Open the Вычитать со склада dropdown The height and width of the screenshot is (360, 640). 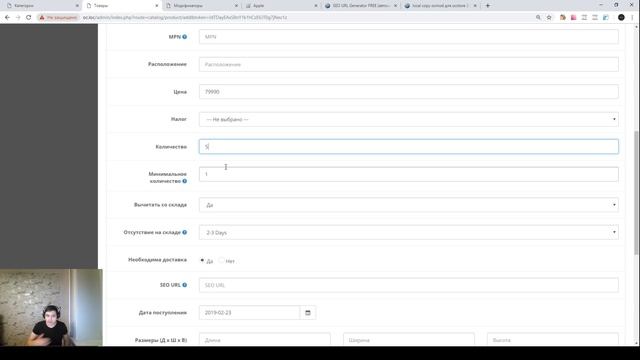pos(409,205)
